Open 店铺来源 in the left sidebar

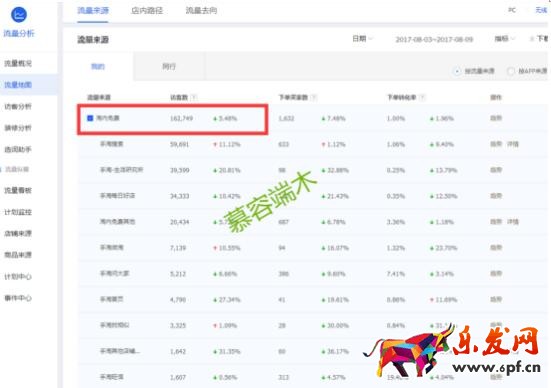tap(18, 233)
